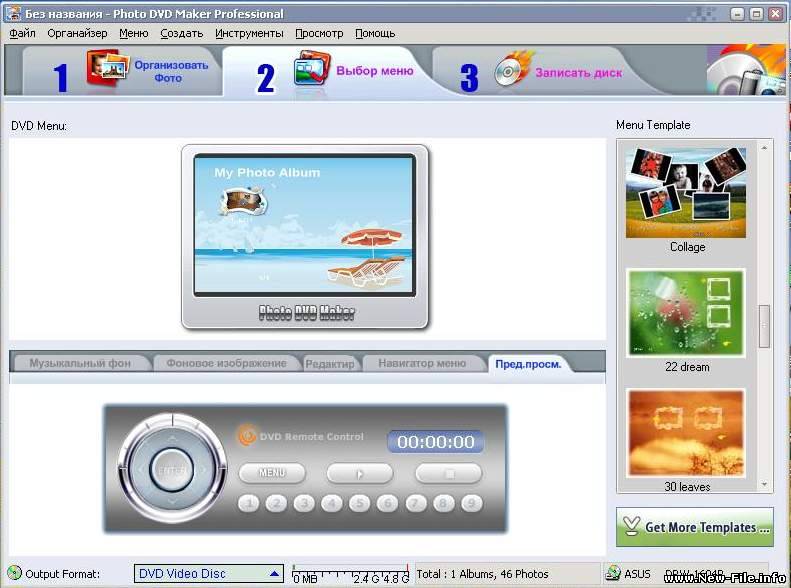
Task: Click number 3 on DVD remote
Action: (x=304, y=503)
